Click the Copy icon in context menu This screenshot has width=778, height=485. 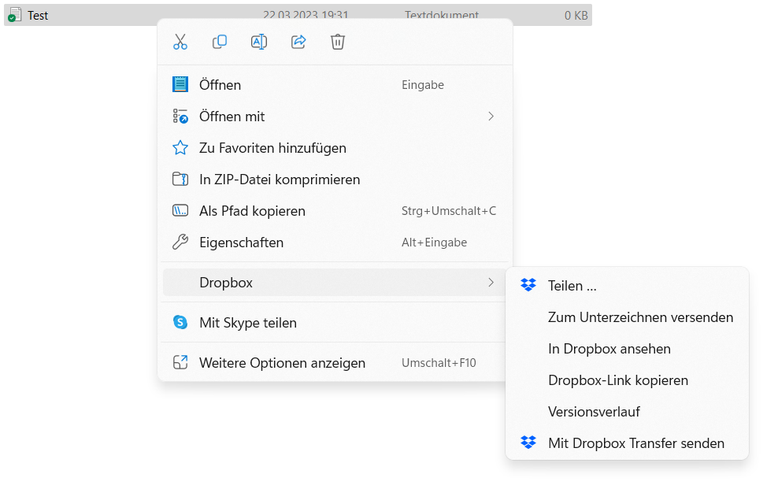point(219,42)
